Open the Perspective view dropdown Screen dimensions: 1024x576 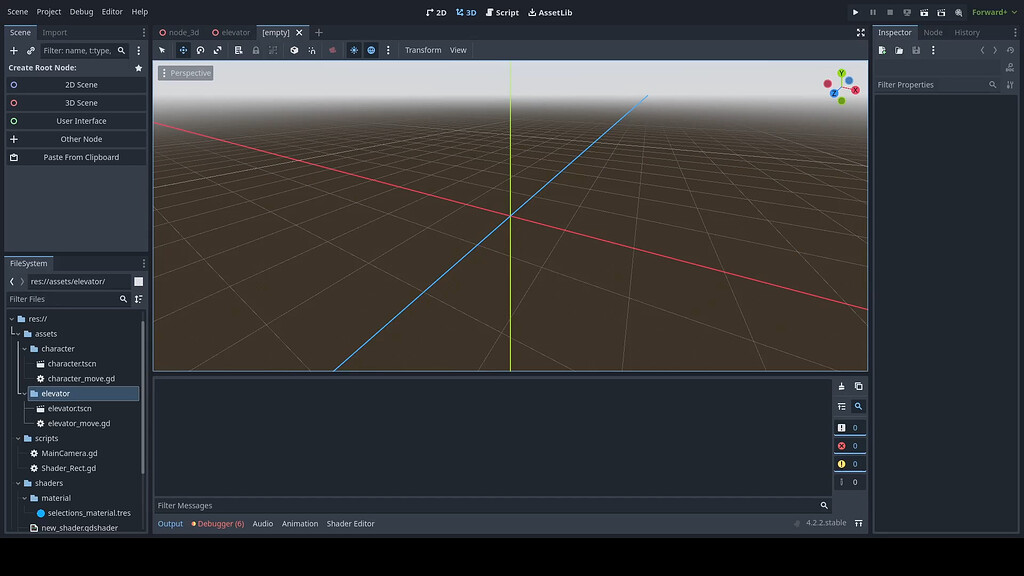186,72
